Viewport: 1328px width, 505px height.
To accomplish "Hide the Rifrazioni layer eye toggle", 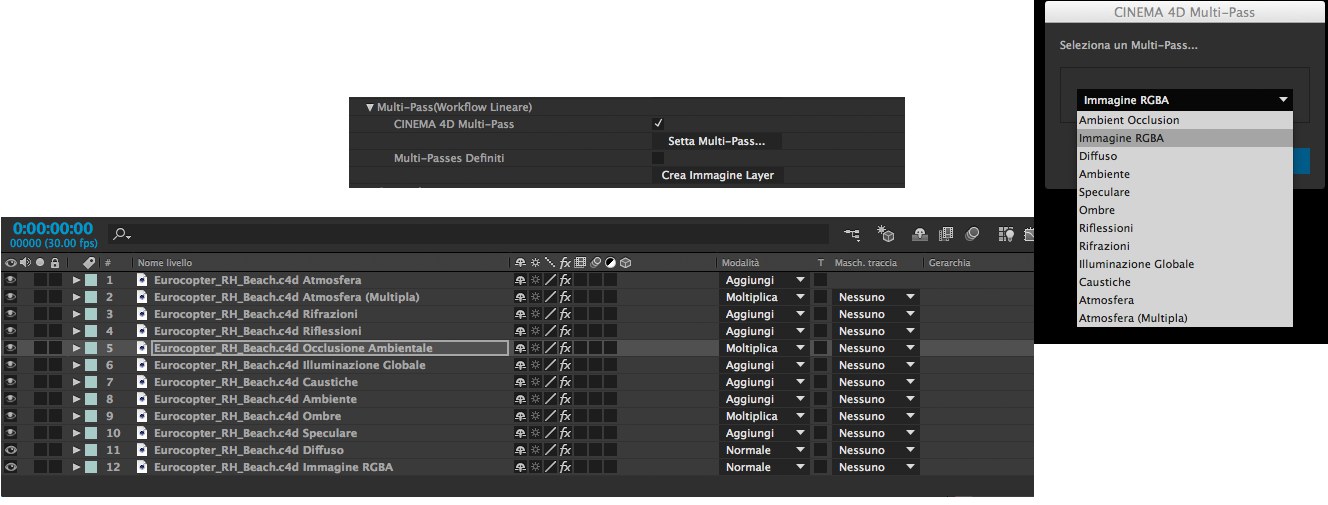I will pyautogui.click(x=11, y=314).
